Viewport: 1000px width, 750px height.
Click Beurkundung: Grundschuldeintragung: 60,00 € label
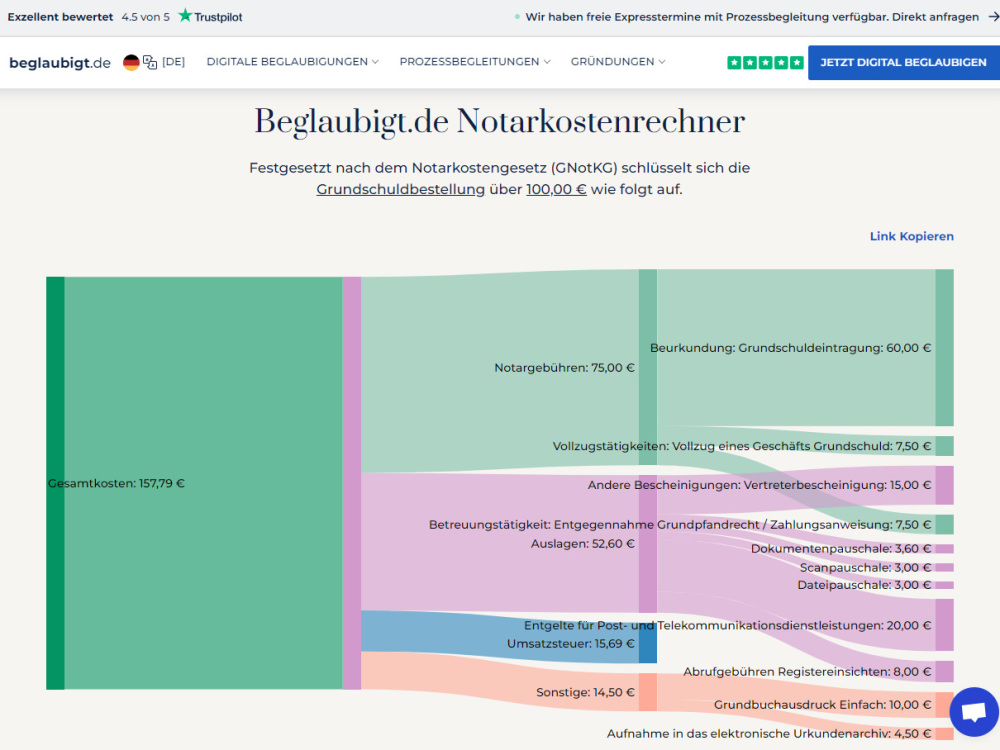[791, 348]
